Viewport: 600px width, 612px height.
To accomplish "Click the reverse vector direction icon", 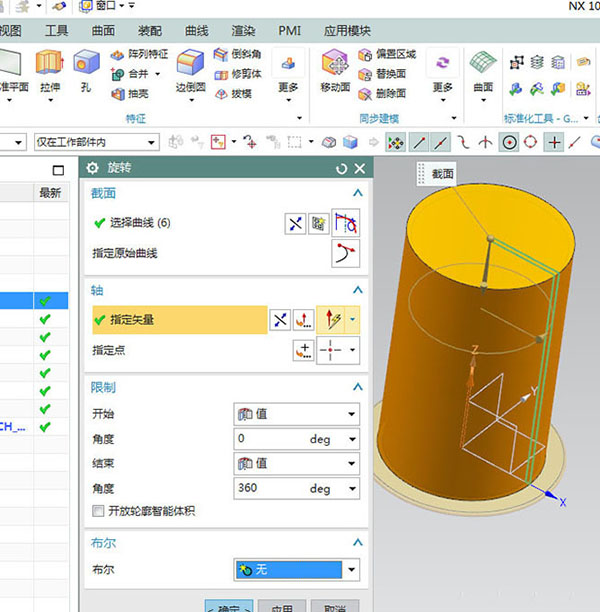I will click(x=280, y=320).
